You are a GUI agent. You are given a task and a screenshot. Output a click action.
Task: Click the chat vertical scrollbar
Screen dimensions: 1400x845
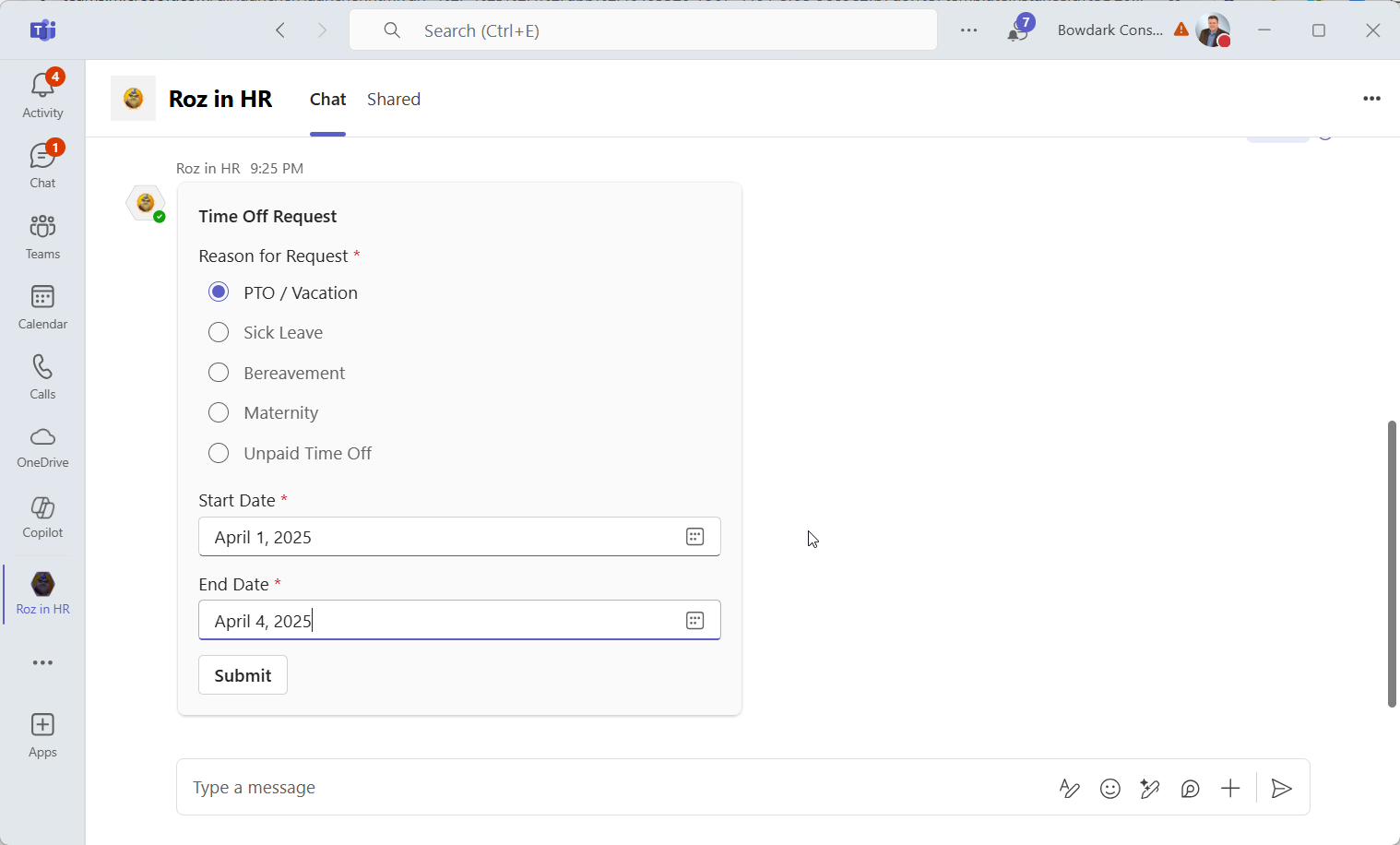point(1392,563)
